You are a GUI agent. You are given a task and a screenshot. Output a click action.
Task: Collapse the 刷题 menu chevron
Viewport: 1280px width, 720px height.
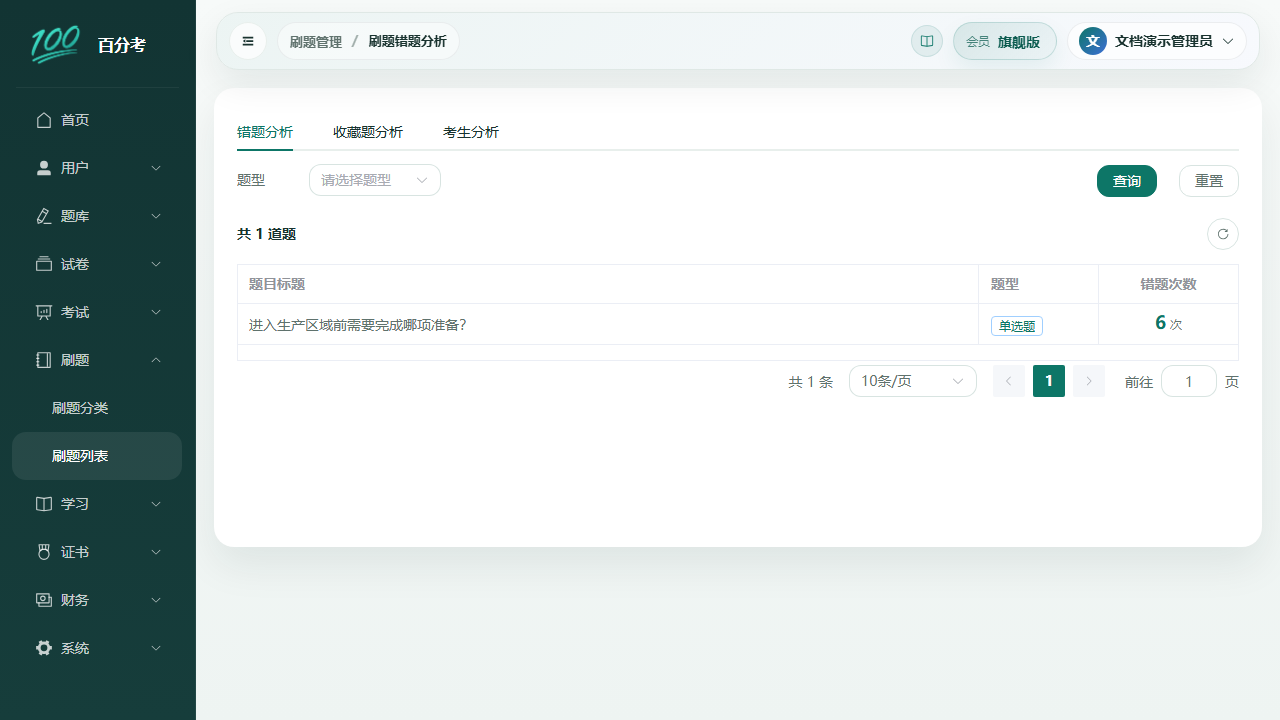tap(156, 360)
